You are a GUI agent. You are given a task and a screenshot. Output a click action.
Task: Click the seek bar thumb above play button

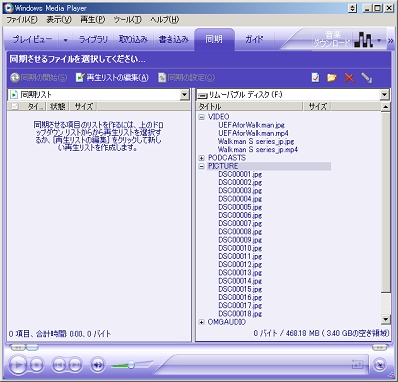point(32,348)
